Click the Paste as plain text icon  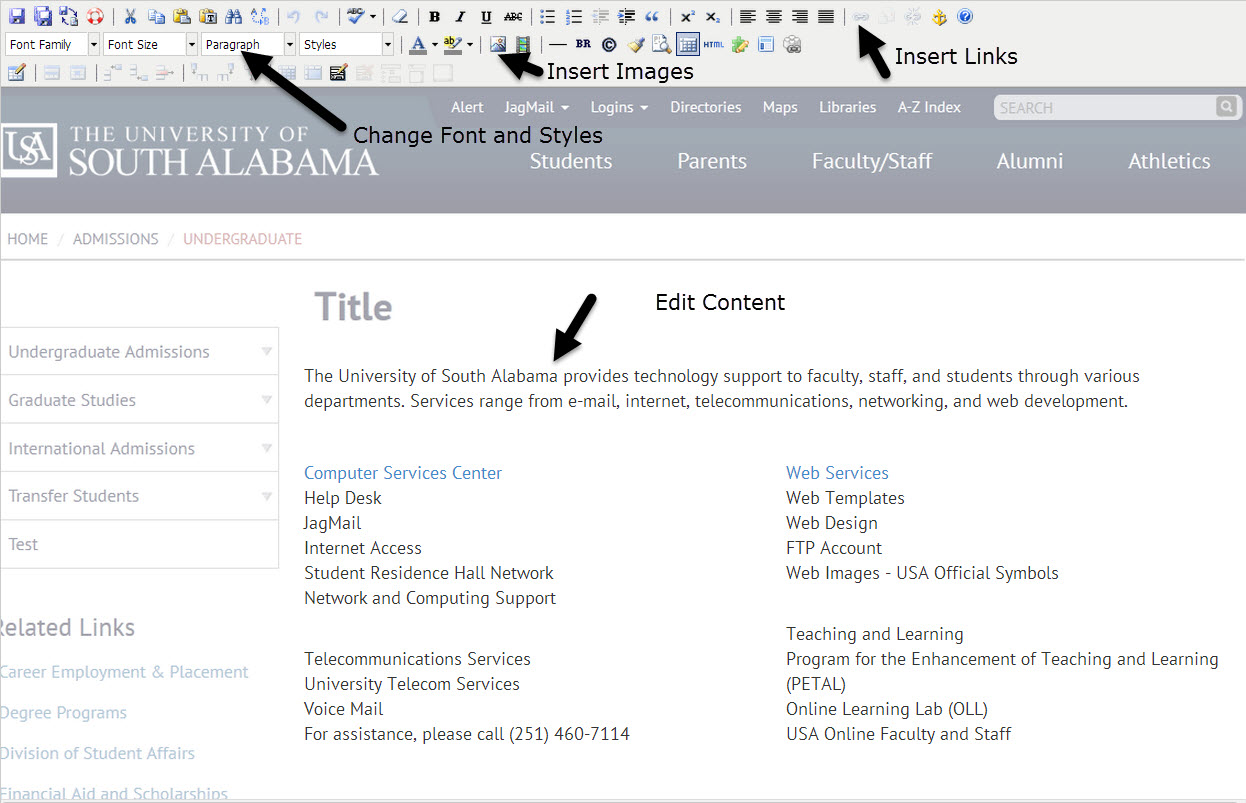tap(208, 16)
